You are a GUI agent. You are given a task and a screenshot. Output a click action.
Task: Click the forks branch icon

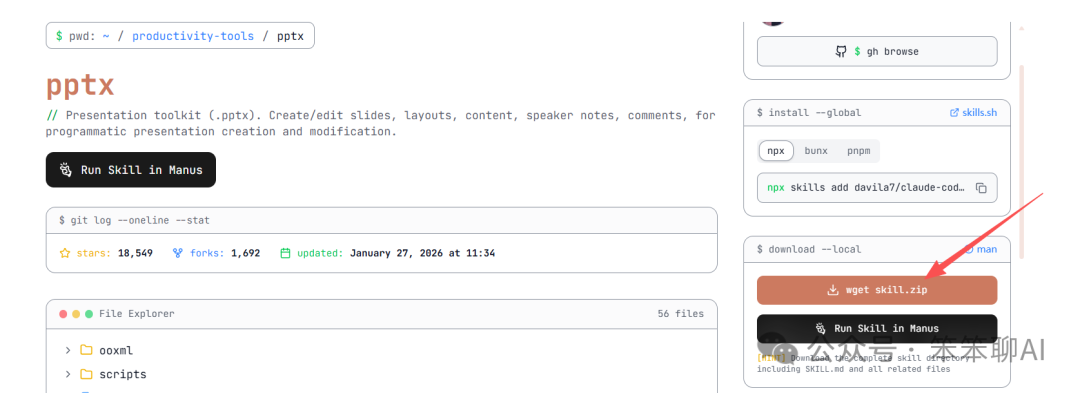pos(178,253)
